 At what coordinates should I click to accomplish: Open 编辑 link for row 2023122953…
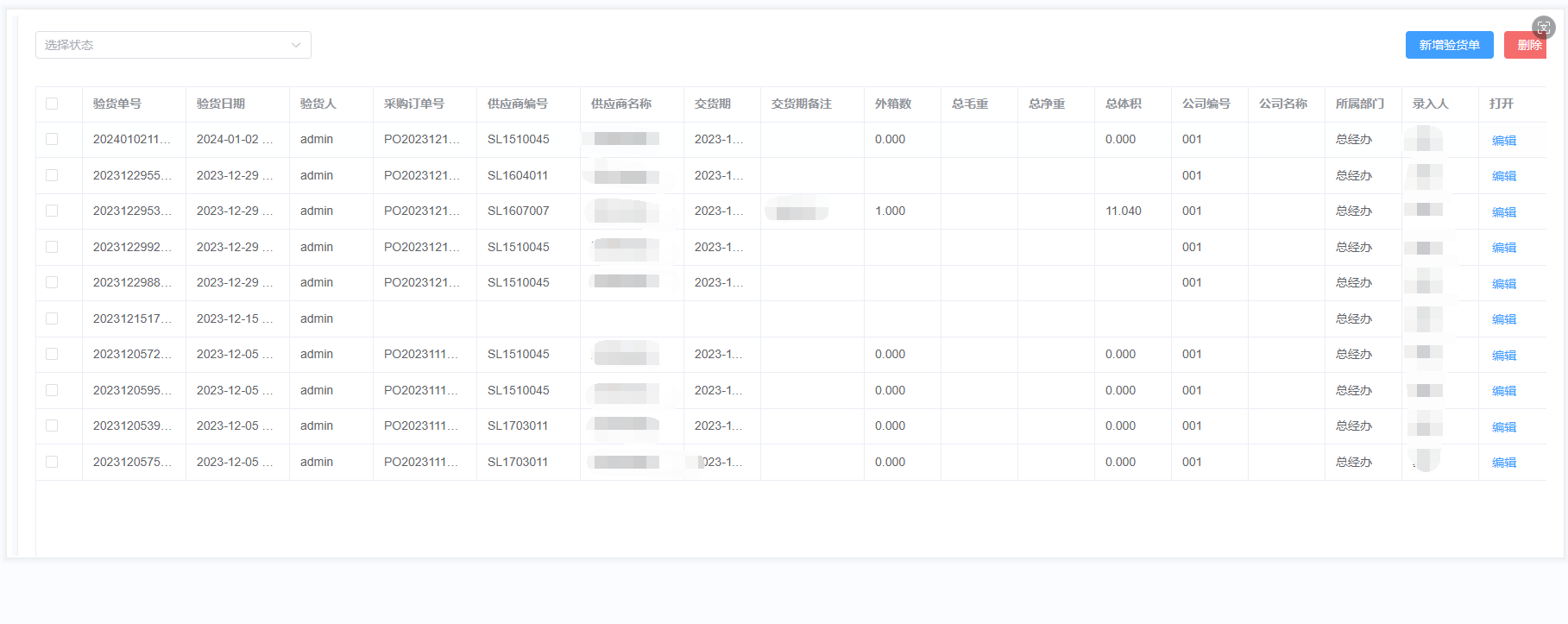1504,212
